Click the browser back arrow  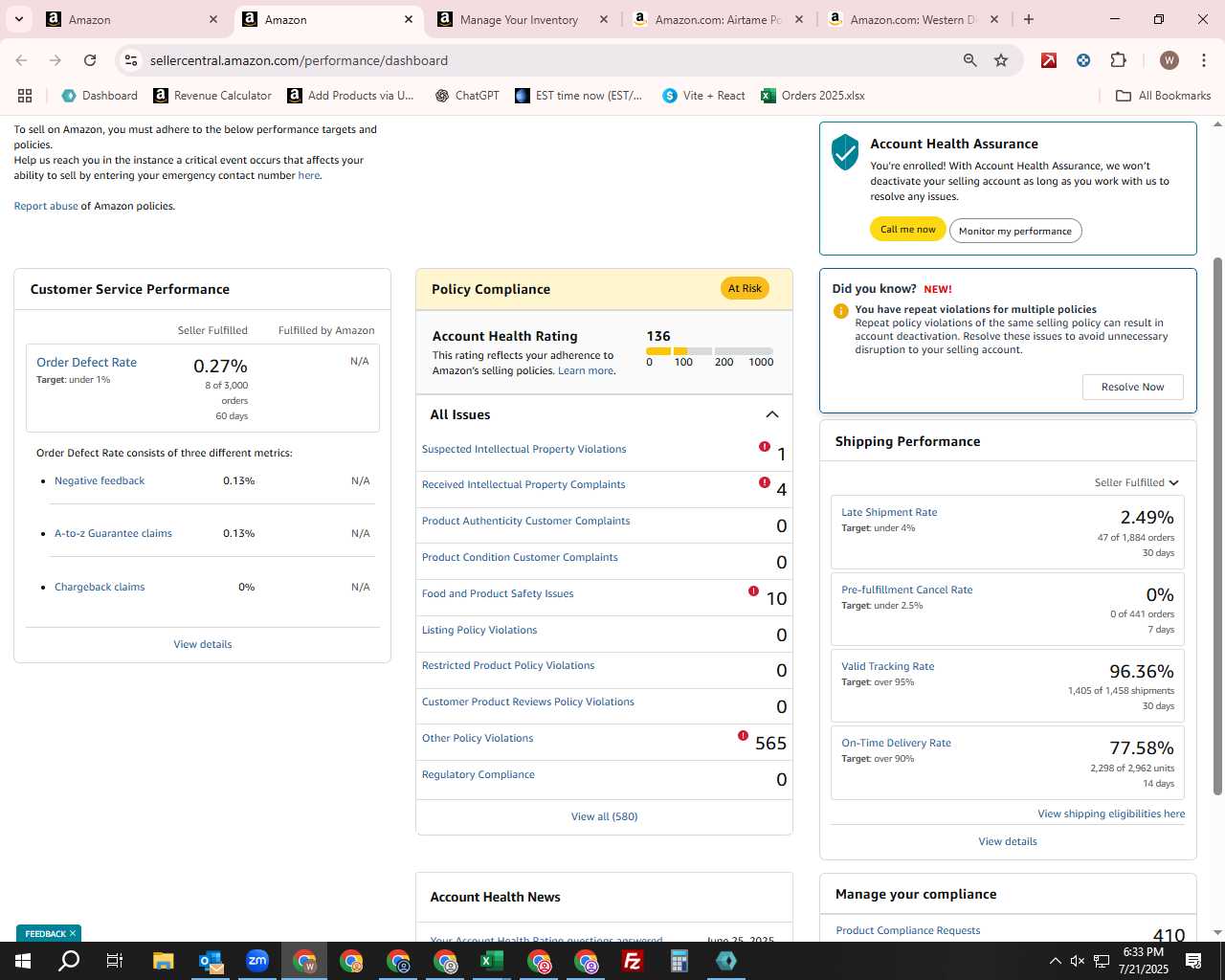(21, 60)
